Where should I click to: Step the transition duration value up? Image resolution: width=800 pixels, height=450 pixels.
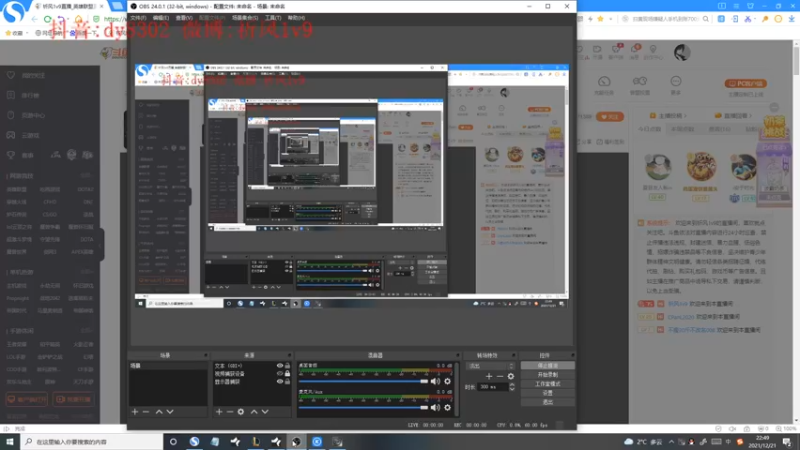tap(512, 385)
